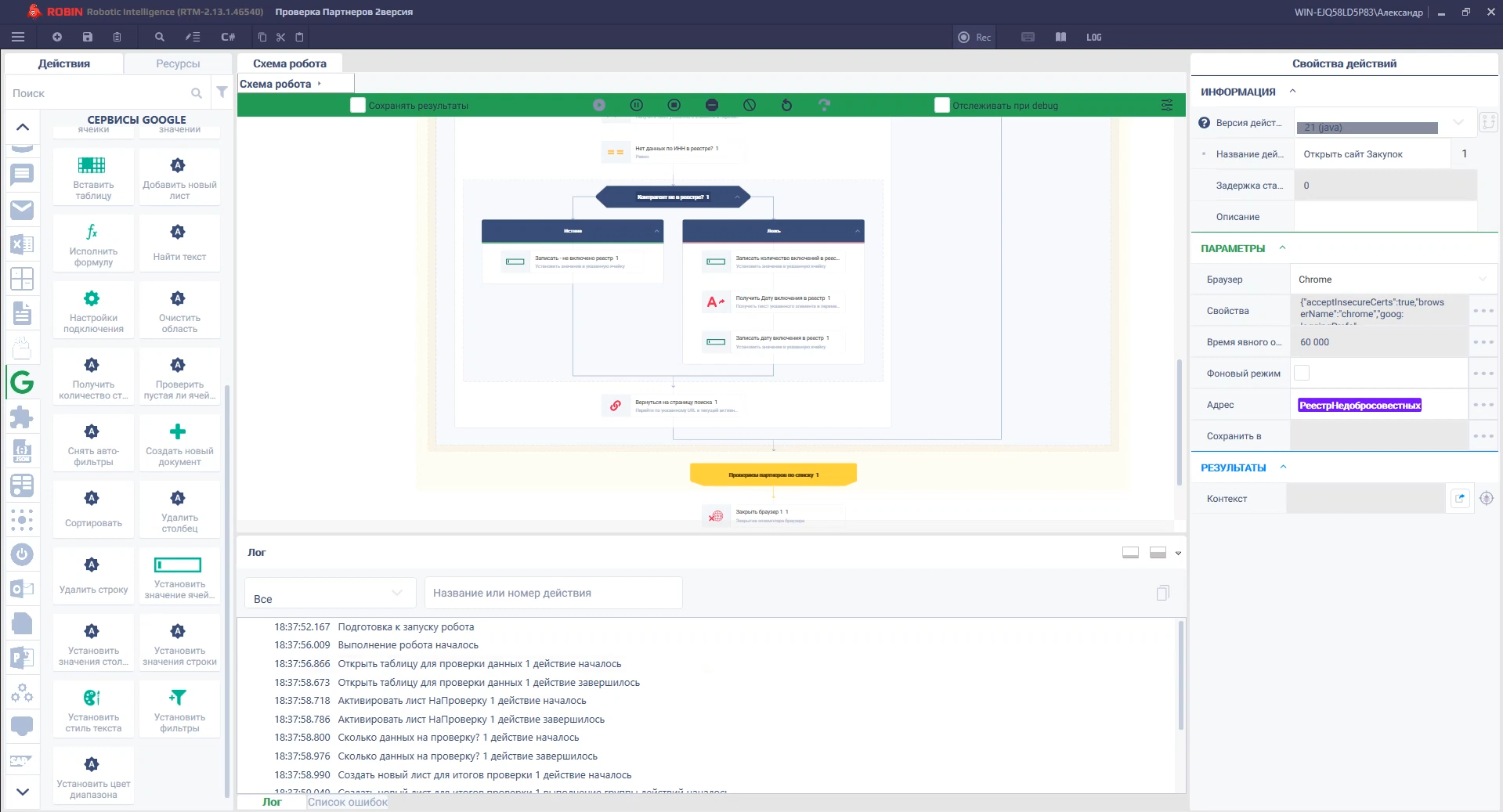
Task: Choose the Установить фильтры action
Action: point(179,710)
